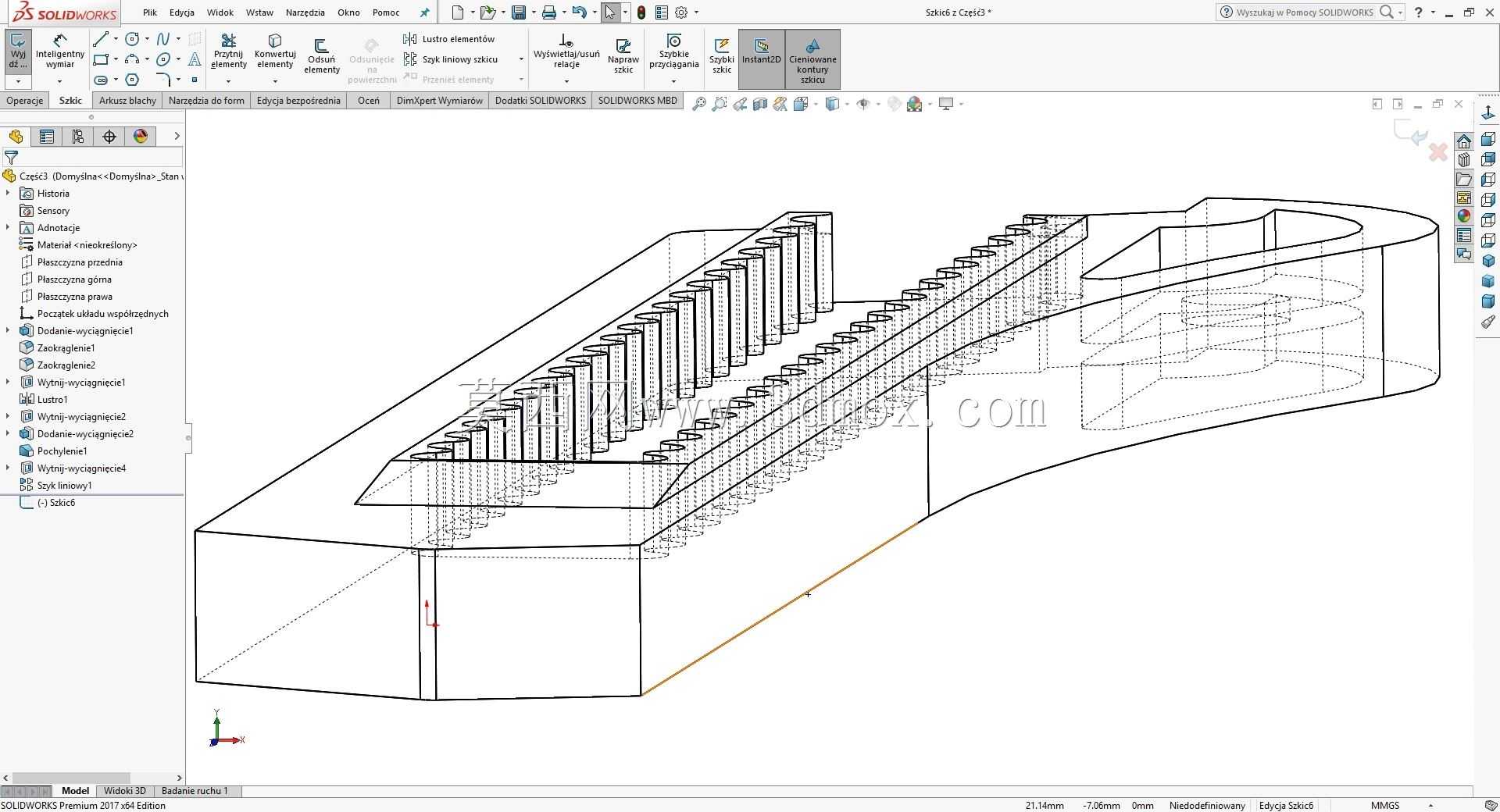This screenshot has height=812, width=1500.
Task: Click Lustro elementów mirror icon
Action: pos(409,39)
